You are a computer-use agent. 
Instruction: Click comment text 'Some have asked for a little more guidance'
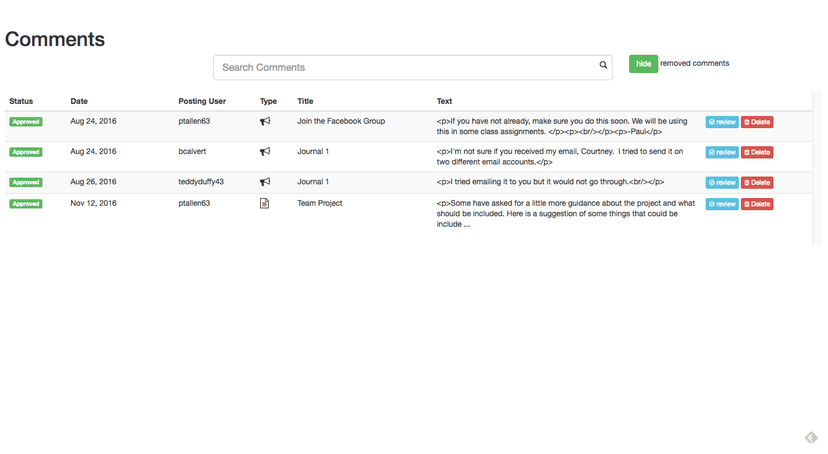[x=566, y=214]
